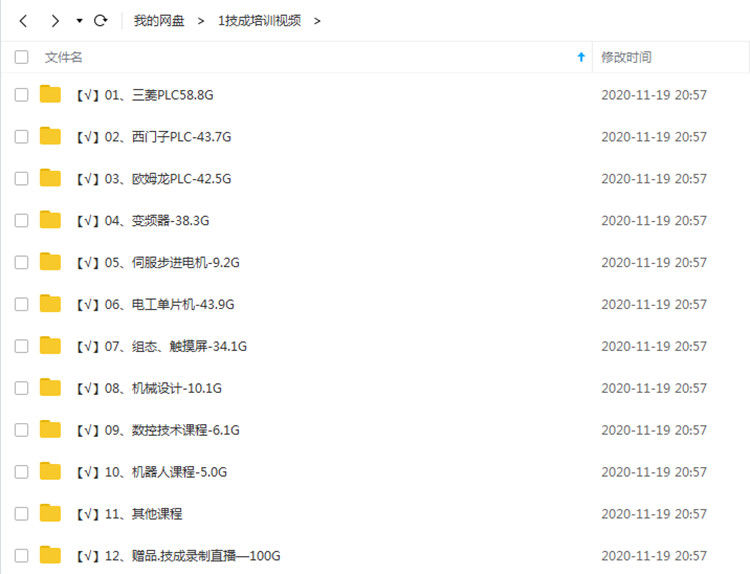Open the navigation history dropdown arrow
This screenshot has width=750, height=574.
[79, 21]
